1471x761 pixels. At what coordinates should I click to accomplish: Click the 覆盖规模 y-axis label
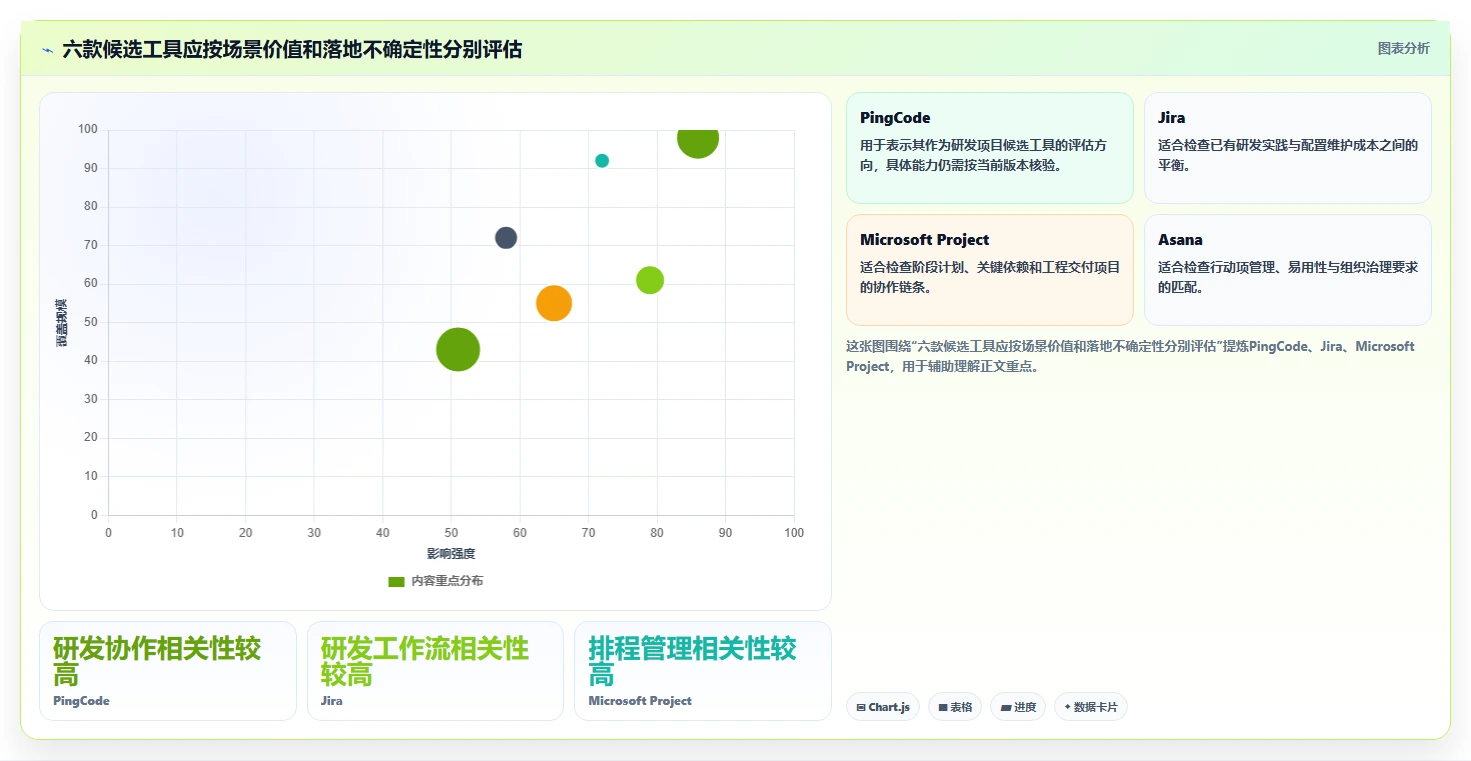pos(62,323)
